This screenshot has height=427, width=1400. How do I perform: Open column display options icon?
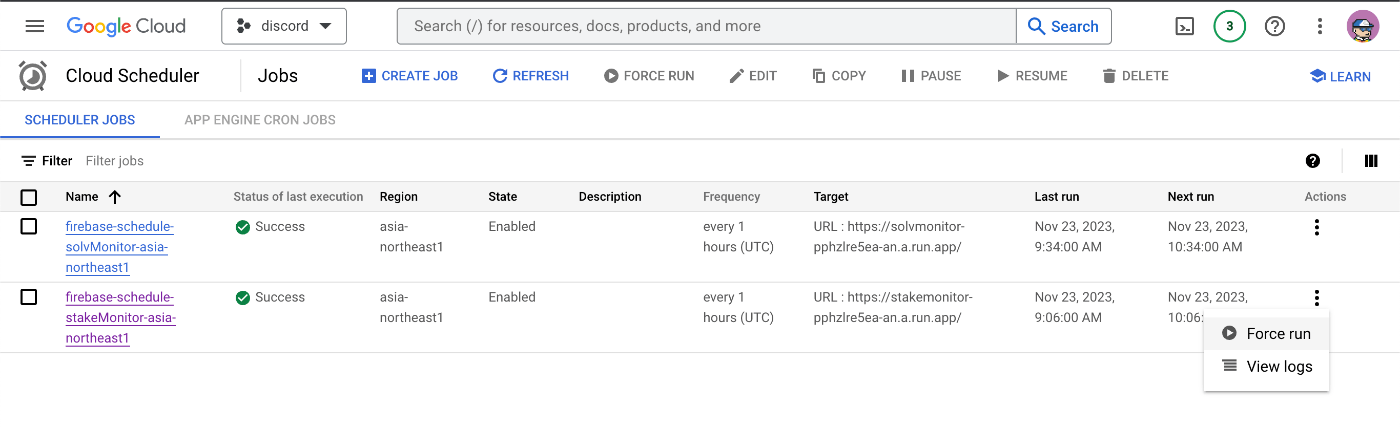point(1371,161)
